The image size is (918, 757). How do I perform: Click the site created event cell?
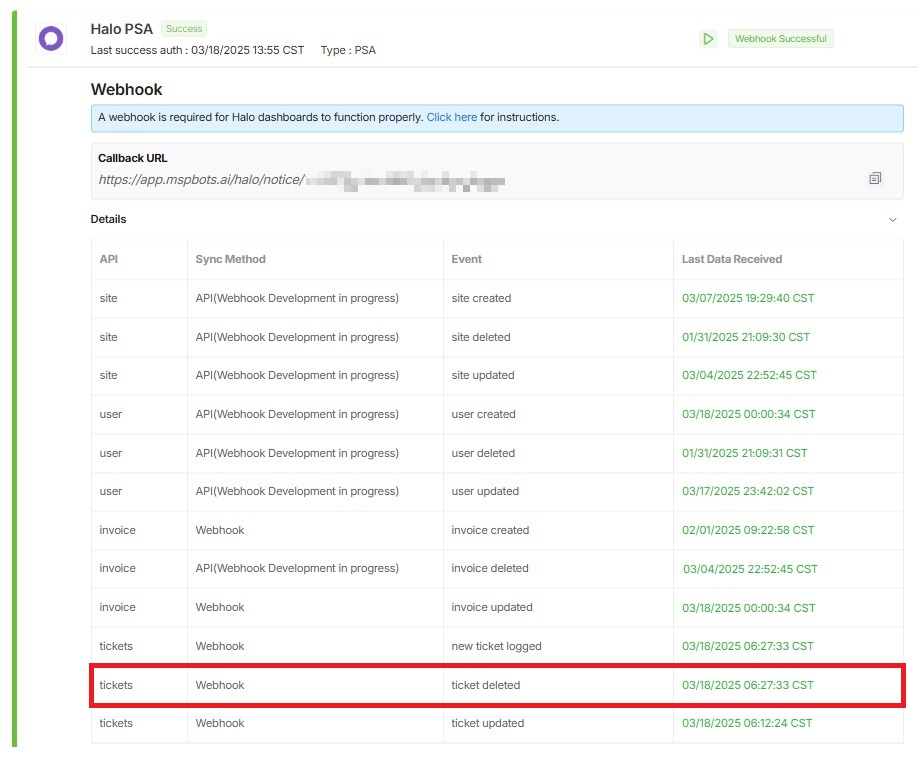pyautogui.click(x=481, y=298)
